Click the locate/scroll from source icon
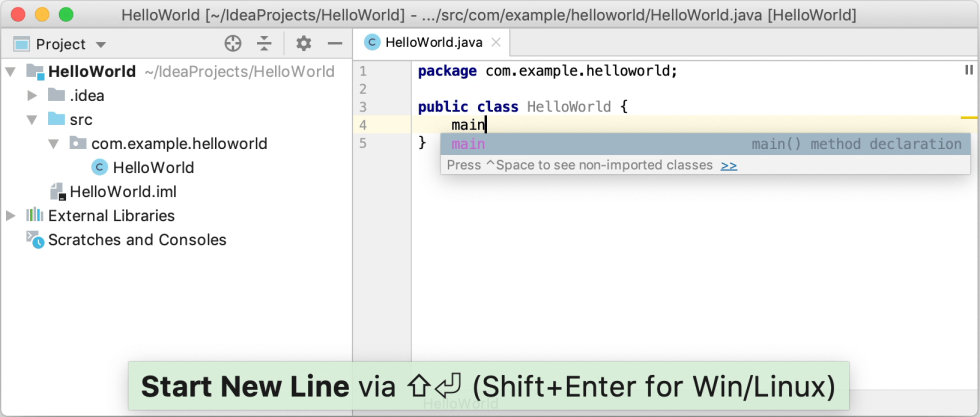 point(233,44)
